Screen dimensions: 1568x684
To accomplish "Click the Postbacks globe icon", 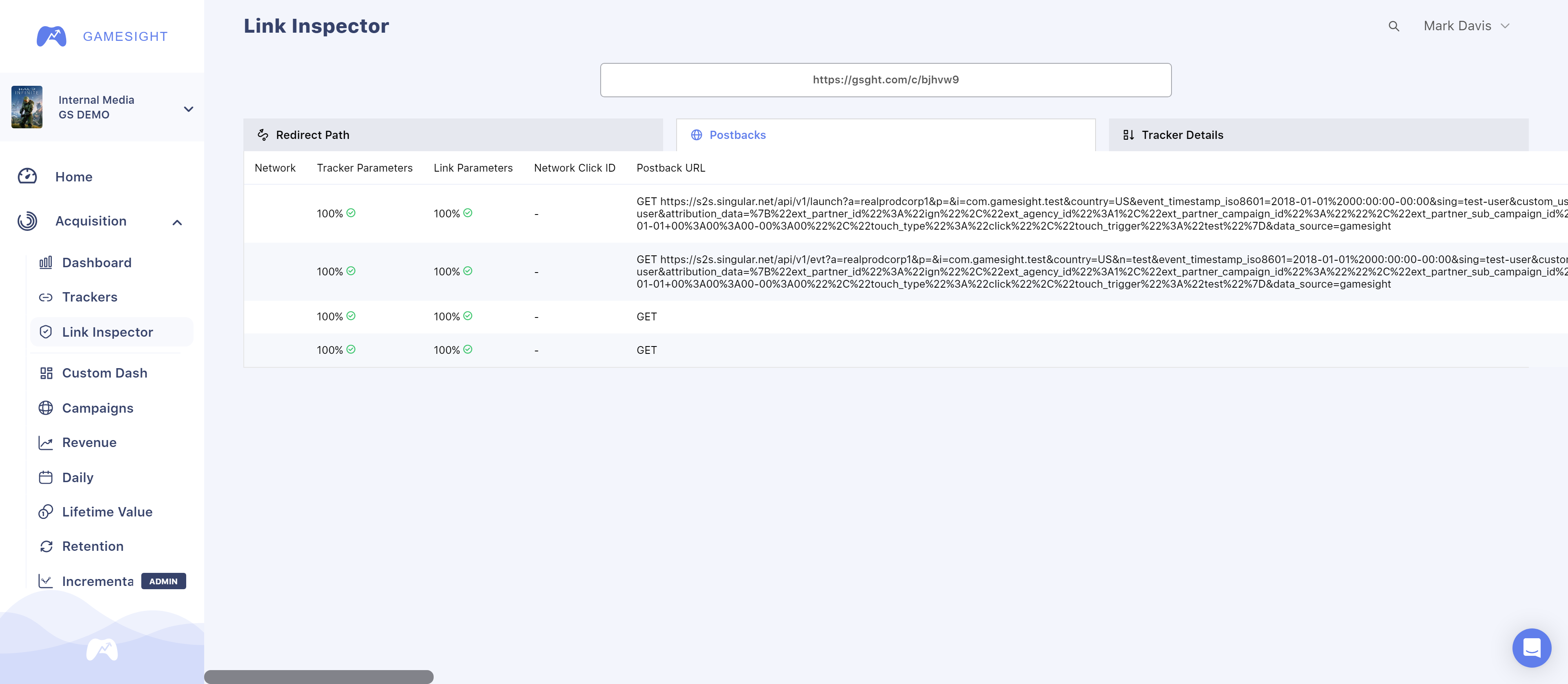I will click(696, 134).
